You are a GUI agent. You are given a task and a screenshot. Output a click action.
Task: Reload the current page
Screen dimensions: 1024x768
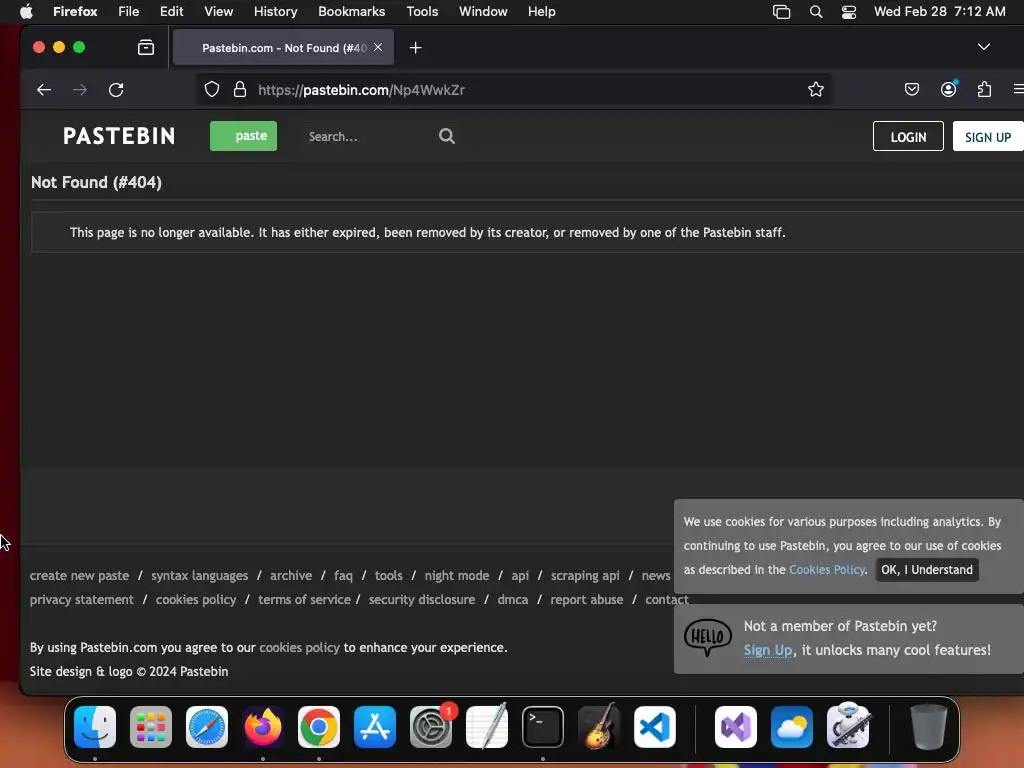click(116, 89)
